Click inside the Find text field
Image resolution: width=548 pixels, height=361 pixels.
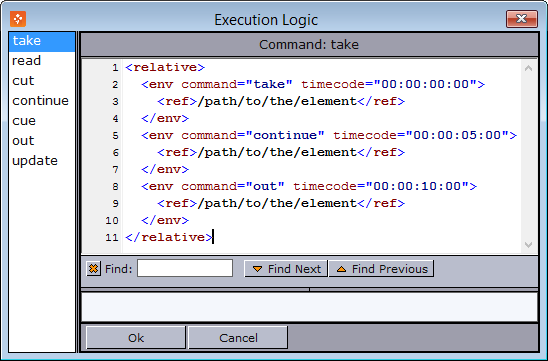pos(185,268)
